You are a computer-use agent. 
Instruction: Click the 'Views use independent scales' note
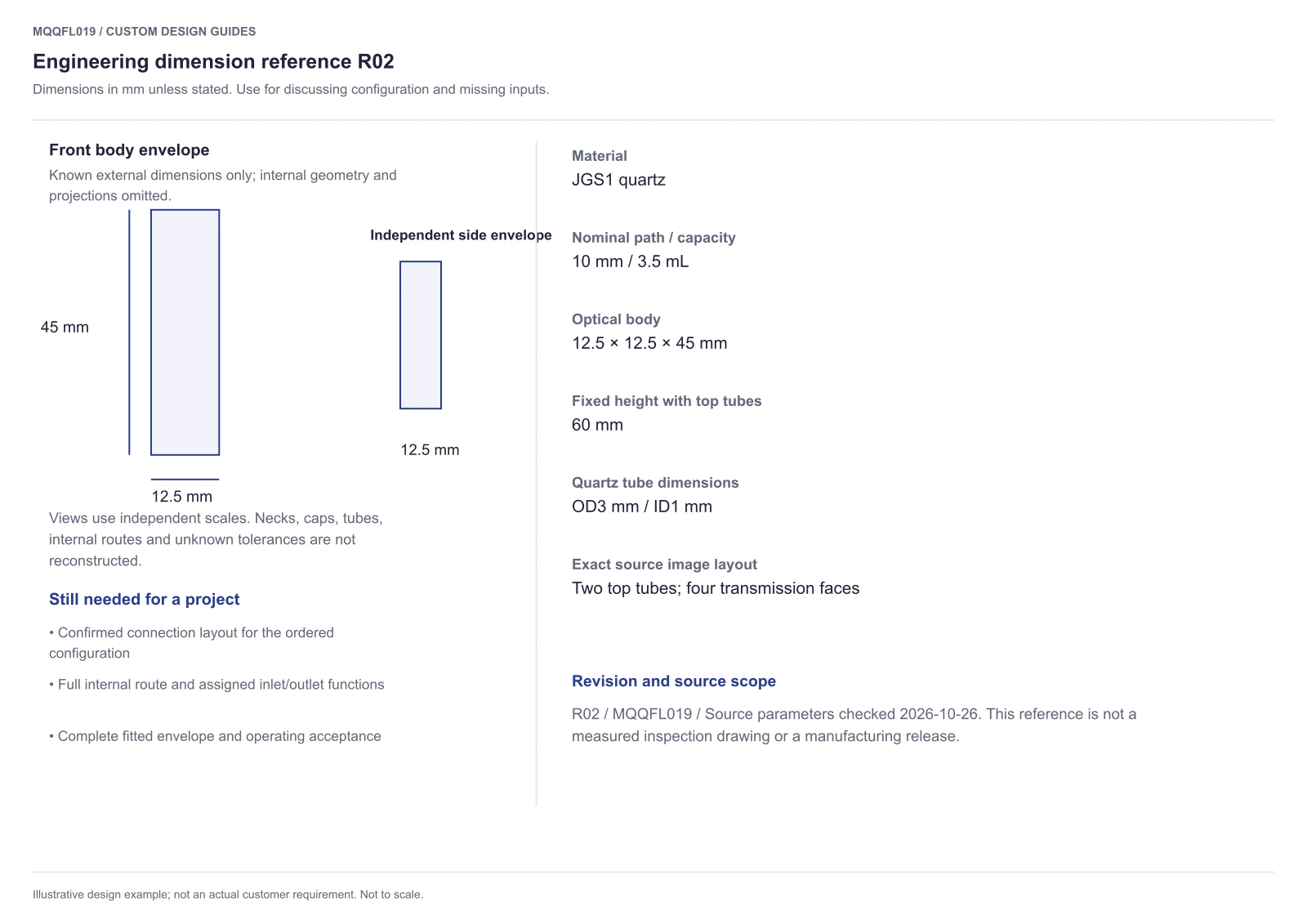216,539
